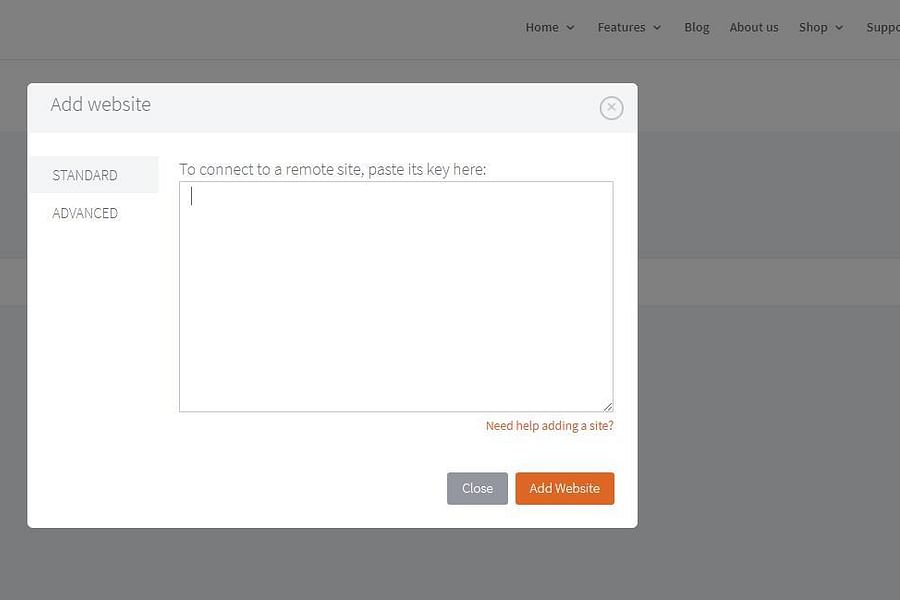Switch to the ADVANCED tab

pos(85,212)
